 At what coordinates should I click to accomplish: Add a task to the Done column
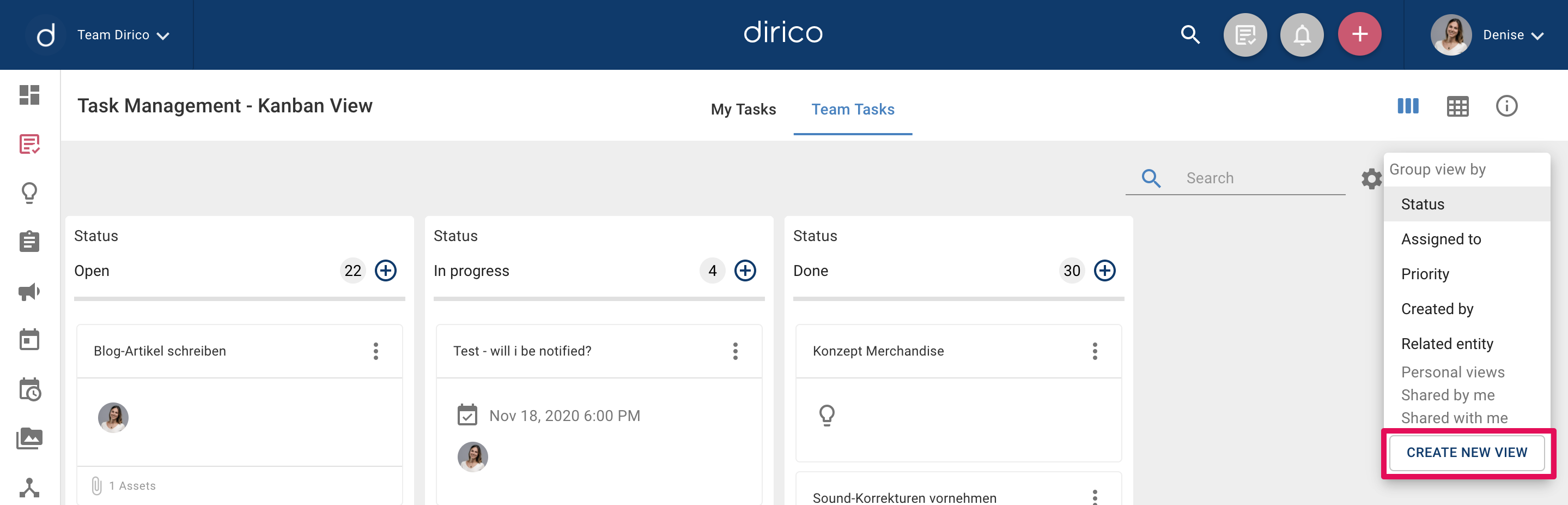tap(1105, 270)
